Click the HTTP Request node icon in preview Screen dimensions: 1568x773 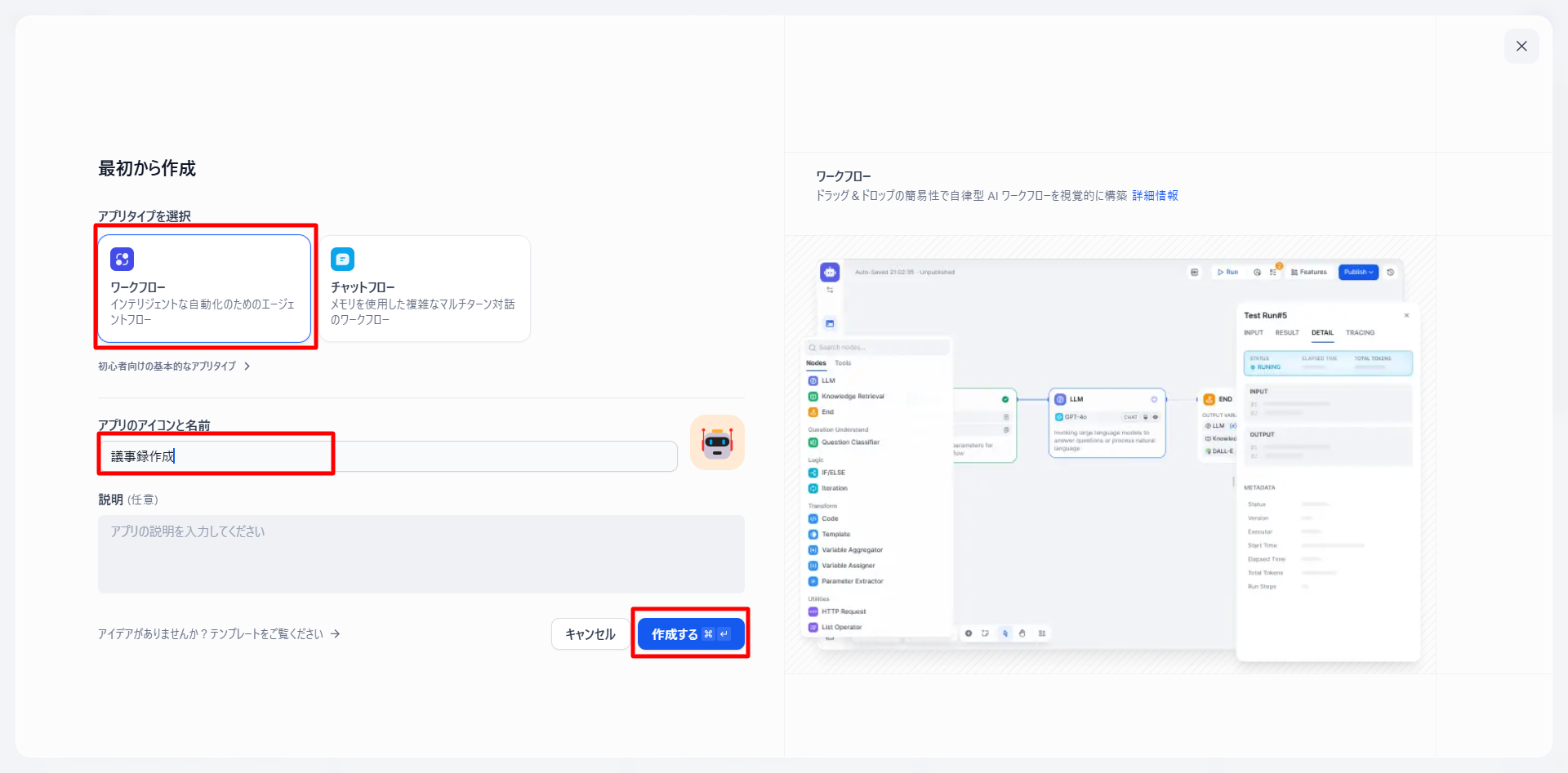(813, 611)
